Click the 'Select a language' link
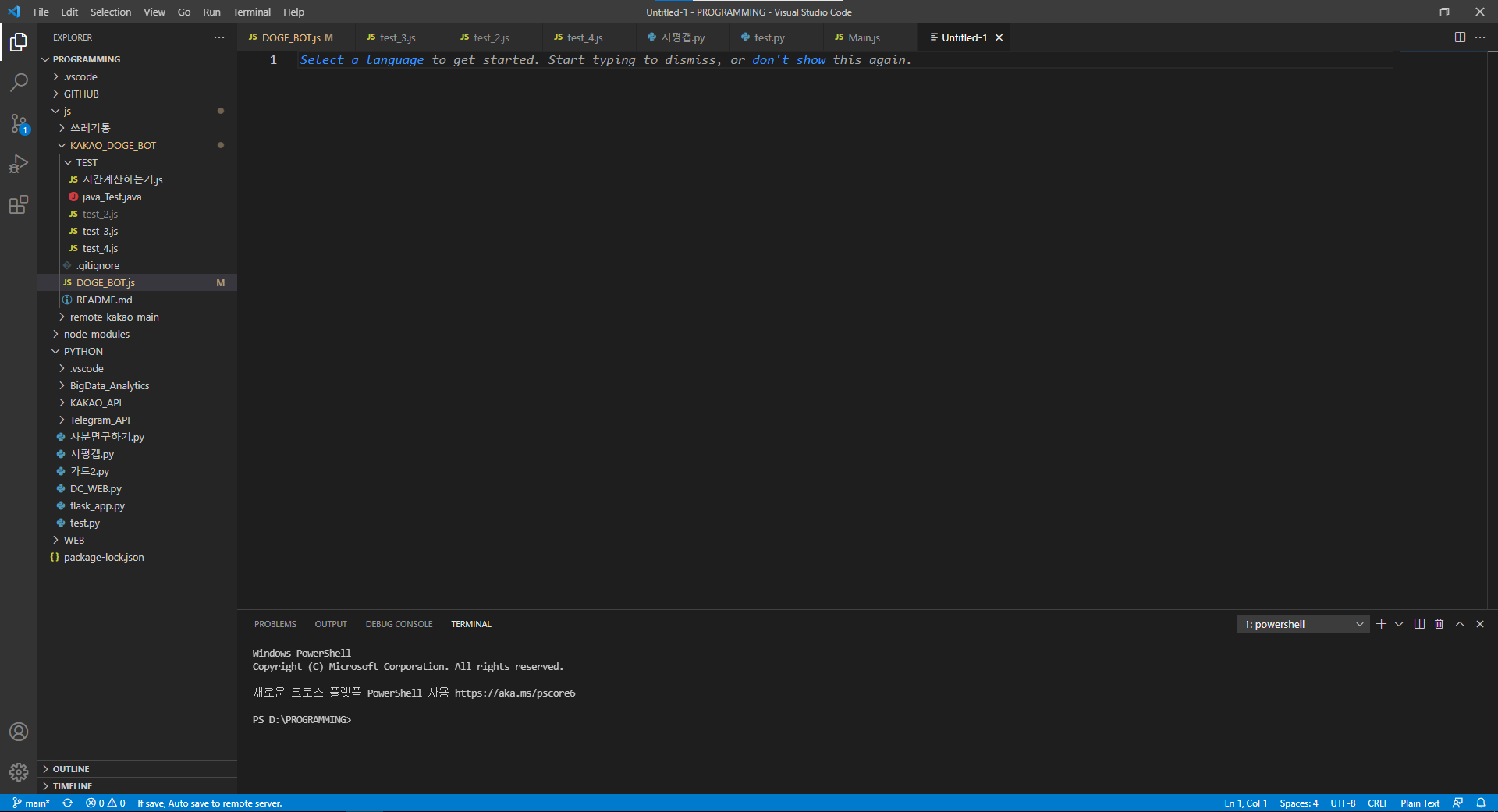 tap(362, 60)
